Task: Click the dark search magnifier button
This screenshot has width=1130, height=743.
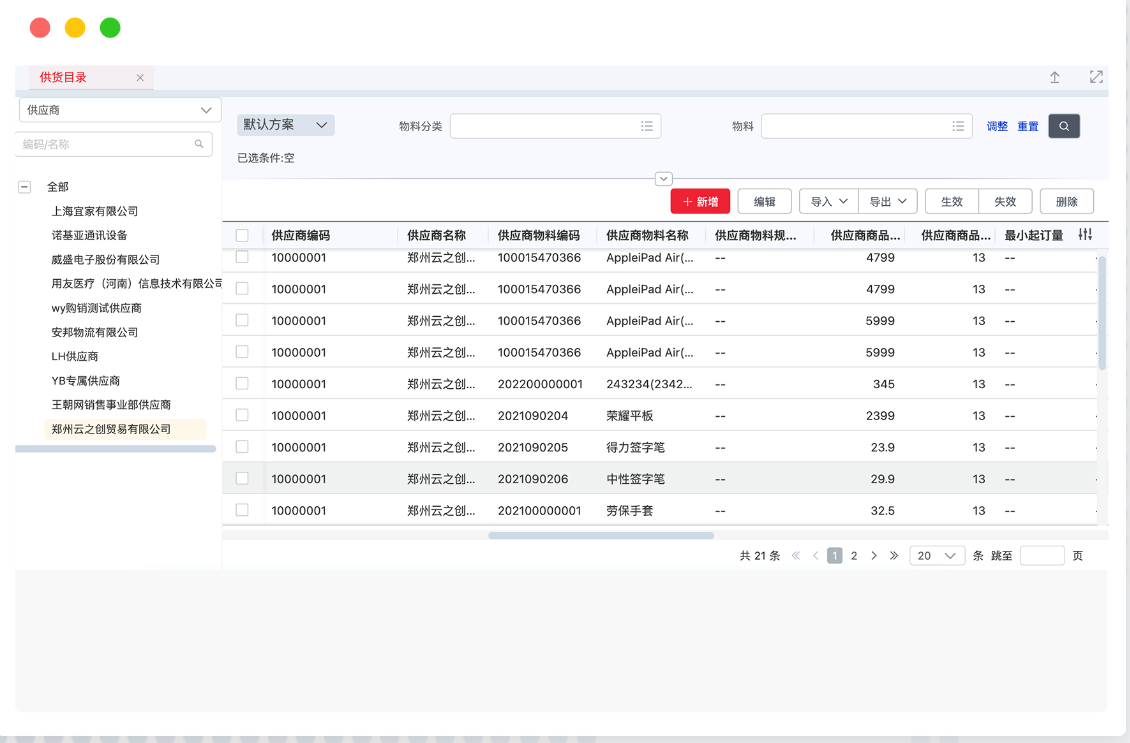Action: [x=1064, y=126]
